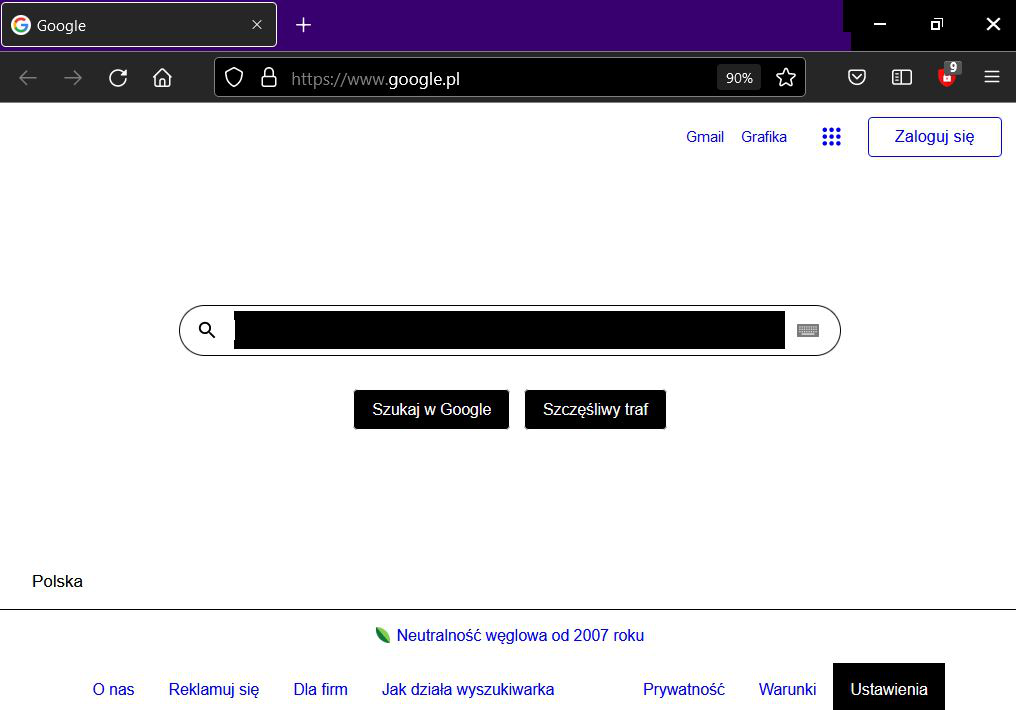The height and width of the screenshot is (710, 1016).
Task: Open the Dla firm link
Action: [x=321, y=689]
